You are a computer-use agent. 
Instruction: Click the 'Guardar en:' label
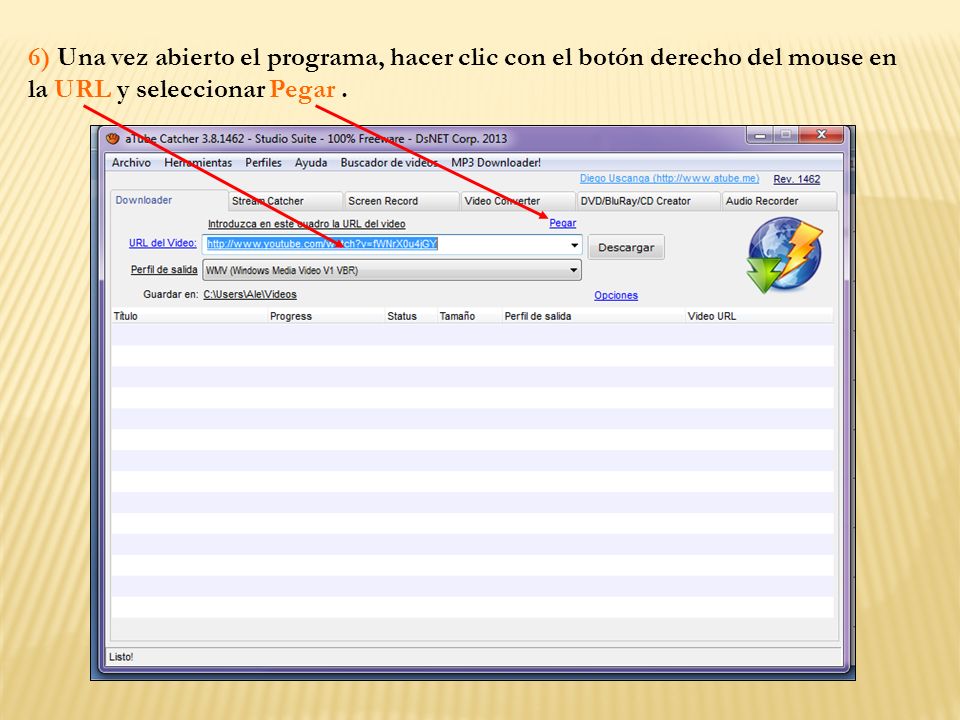point(170,294)
